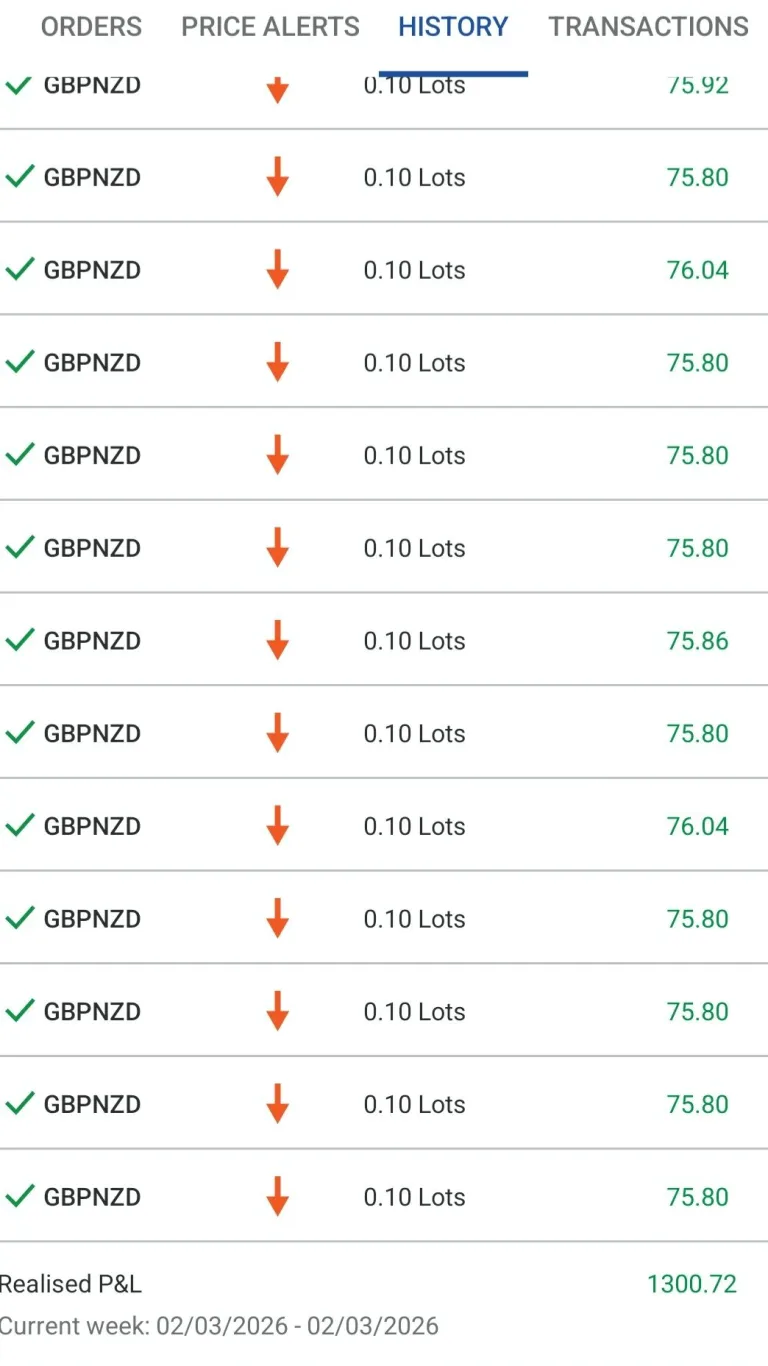
Task: Open the PRICE ALERTS tab
Action: [x=270, y=27]
